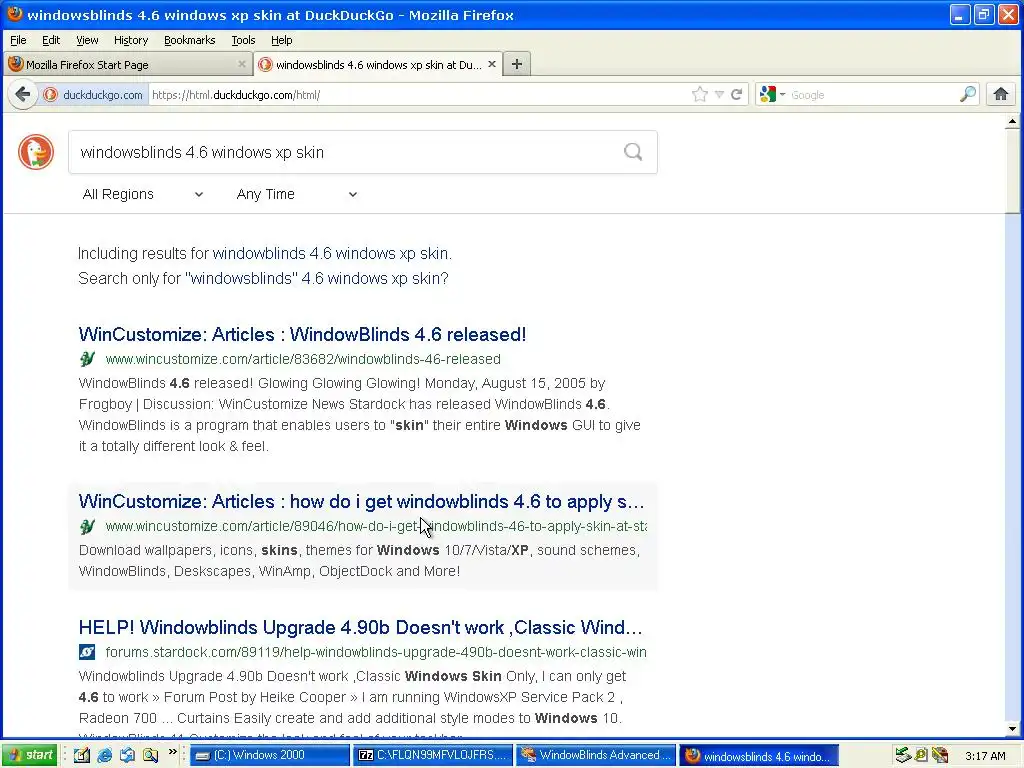Screen dimensions: 1024x768
Task: Click the magnifier icon in the Google search box
Action: click(967, 95)
